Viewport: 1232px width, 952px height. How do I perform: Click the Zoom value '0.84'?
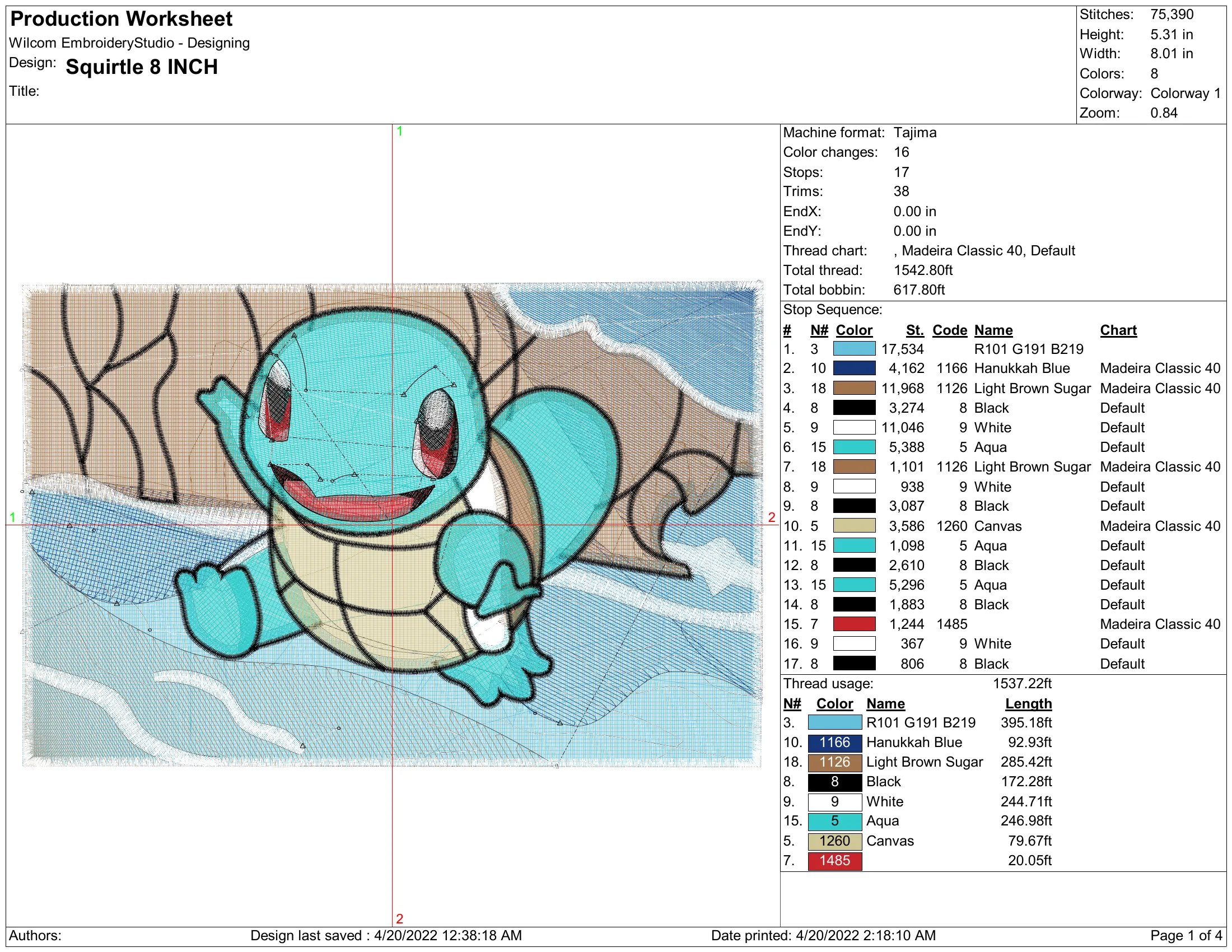pos(1164,113)
